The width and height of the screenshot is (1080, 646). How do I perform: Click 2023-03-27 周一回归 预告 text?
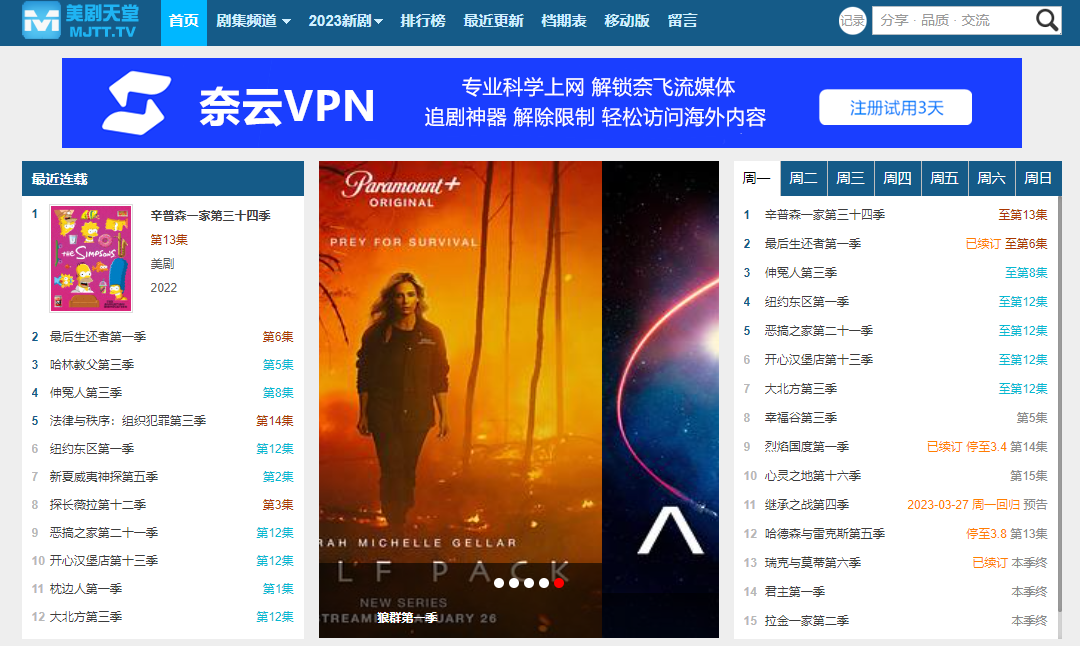(x=977, y=505)
